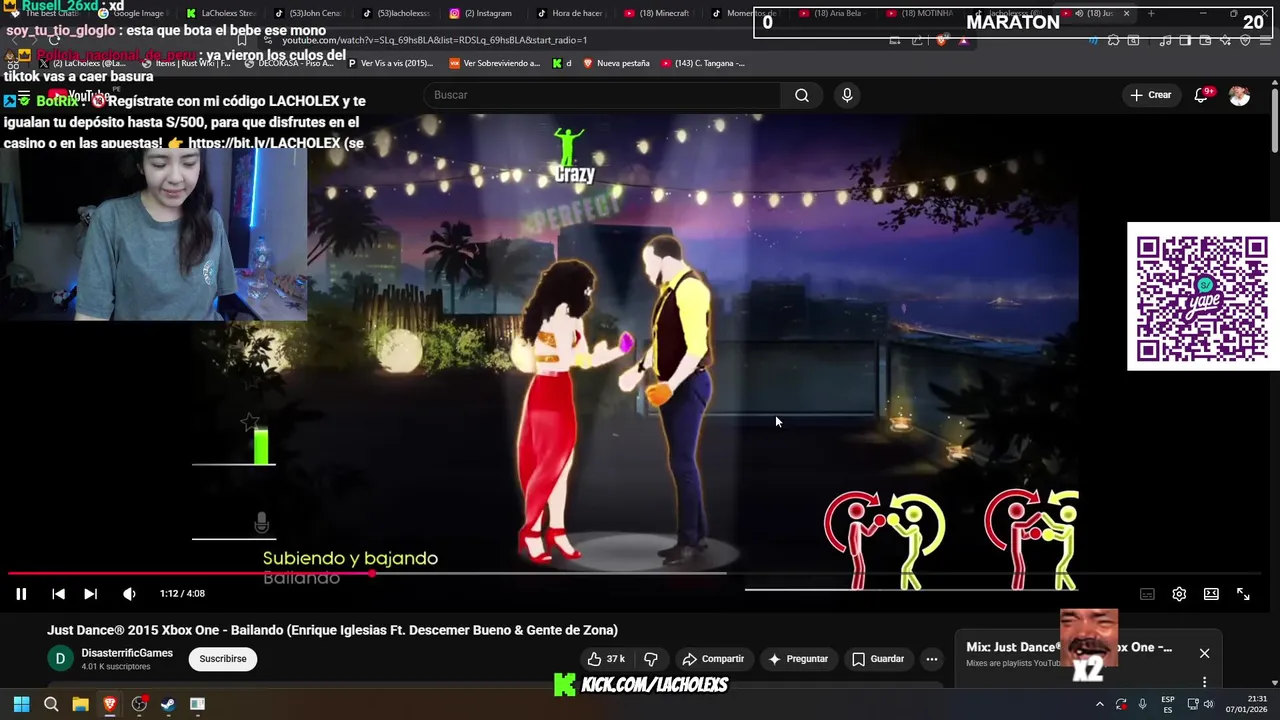This screenshot has height=720, width=1280.
Task: Skip to the previous video in playlist
Action: [x=58, y=594]
